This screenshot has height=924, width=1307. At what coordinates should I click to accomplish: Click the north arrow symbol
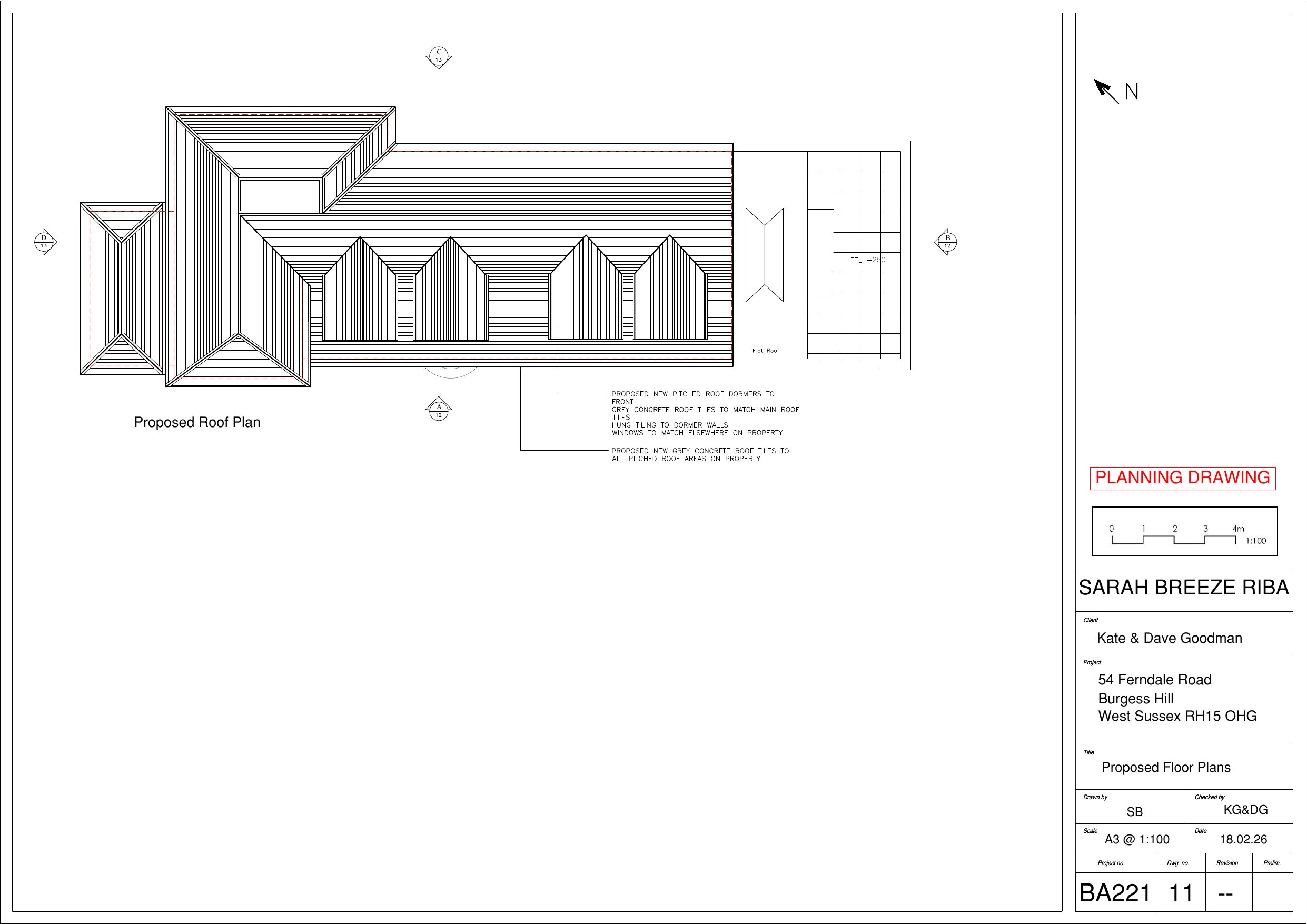(x=1106, y=91)
